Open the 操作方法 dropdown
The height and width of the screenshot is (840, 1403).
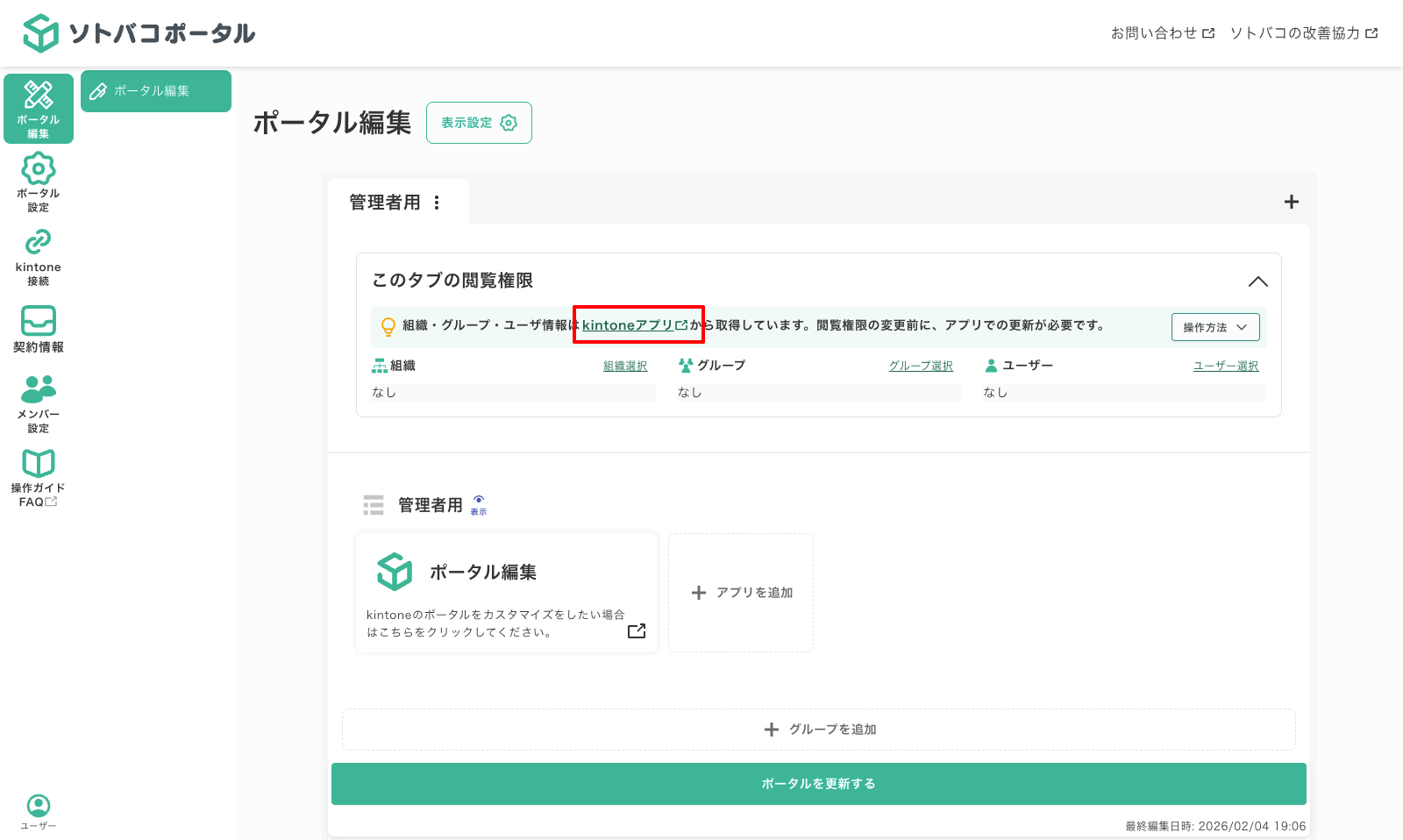[x=1215, y=326]
